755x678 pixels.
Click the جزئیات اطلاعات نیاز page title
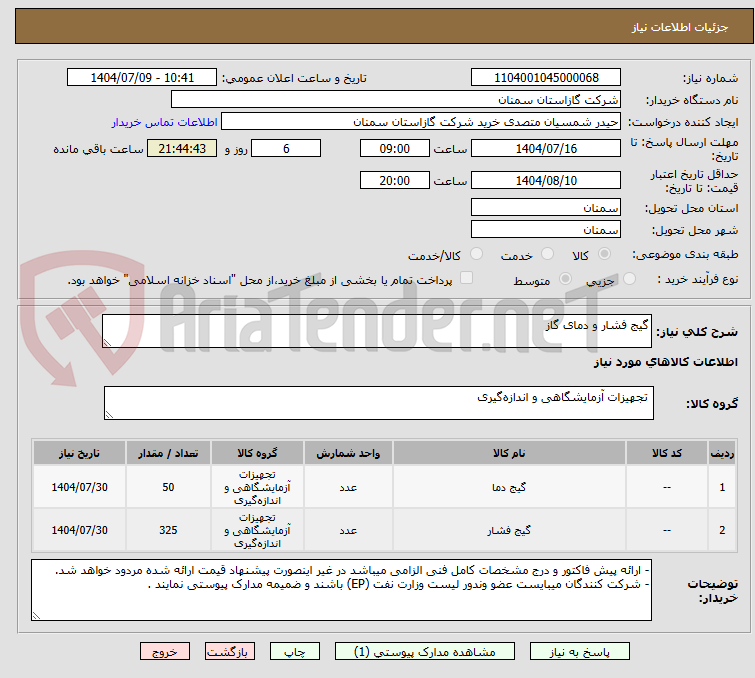(x=679, y=27)
